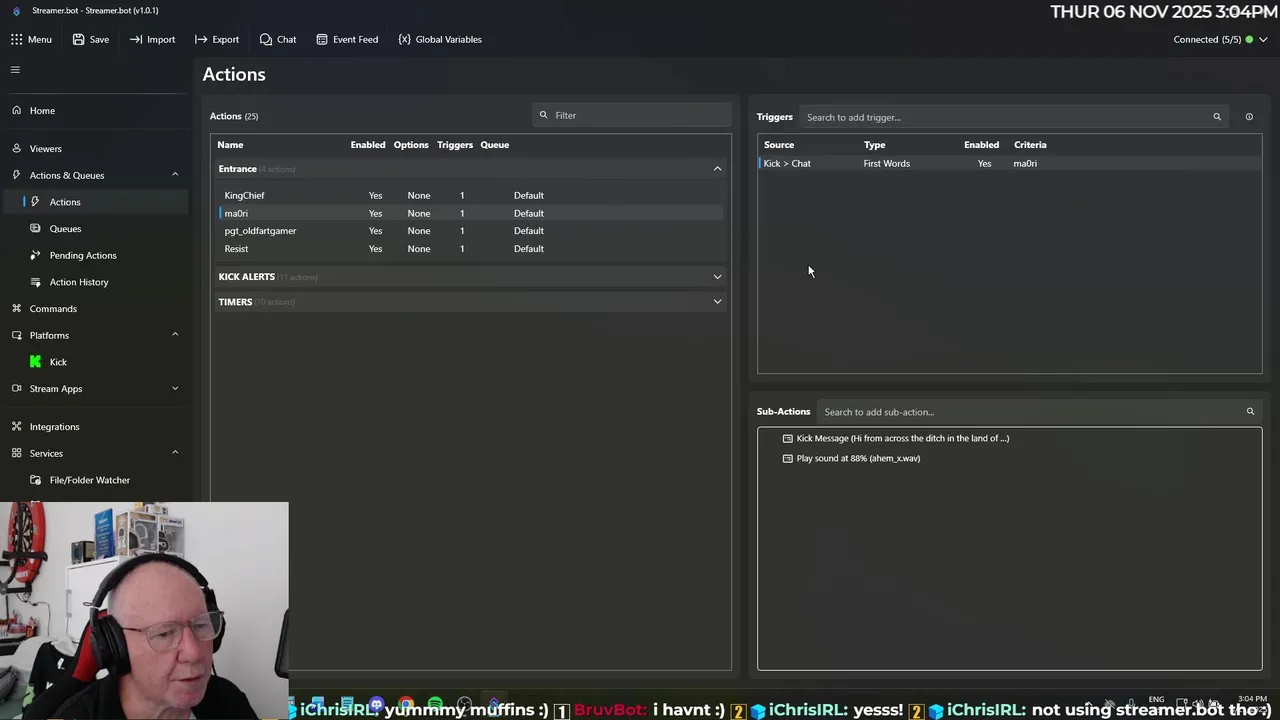Go to Home in the sidebar
This screenshot has height=720, width=1280.
click(42, 110)
